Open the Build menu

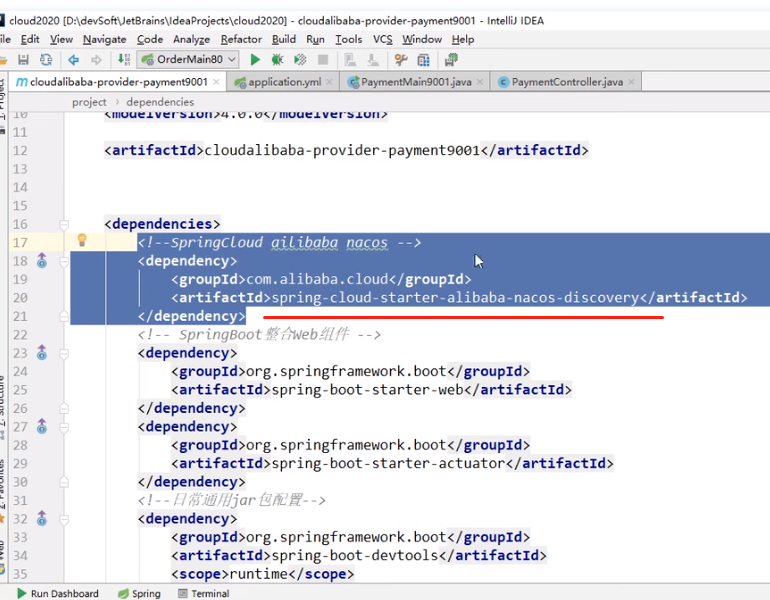[284, 39]
